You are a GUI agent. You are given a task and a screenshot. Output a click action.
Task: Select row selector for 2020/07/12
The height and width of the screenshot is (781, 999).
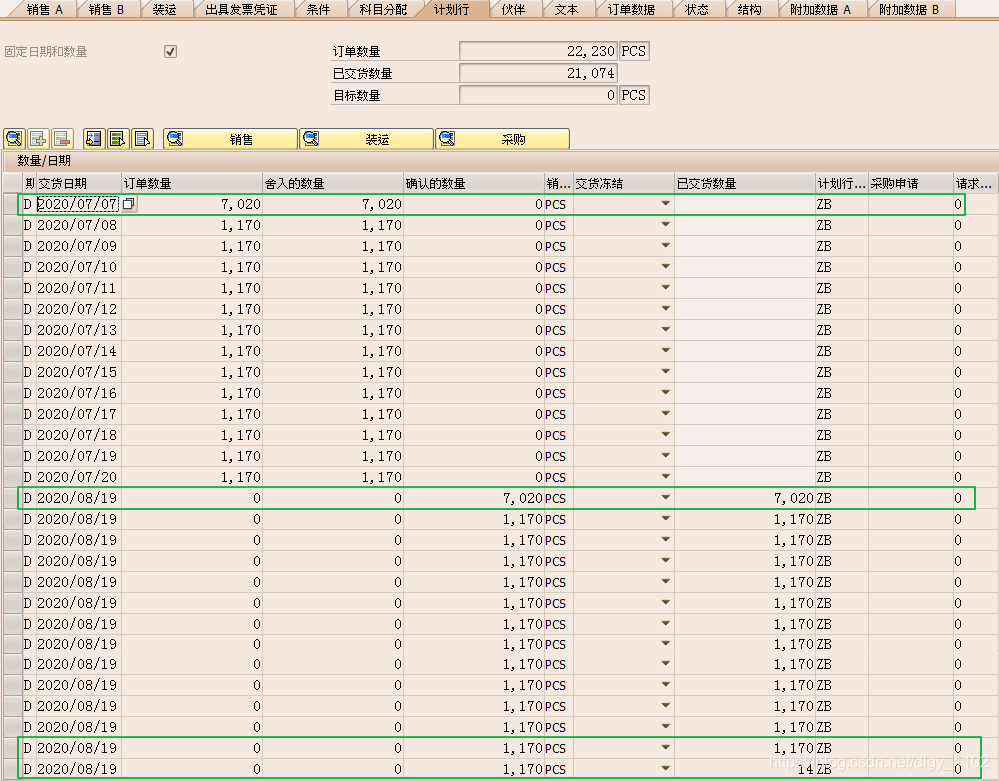coord(13,309)
